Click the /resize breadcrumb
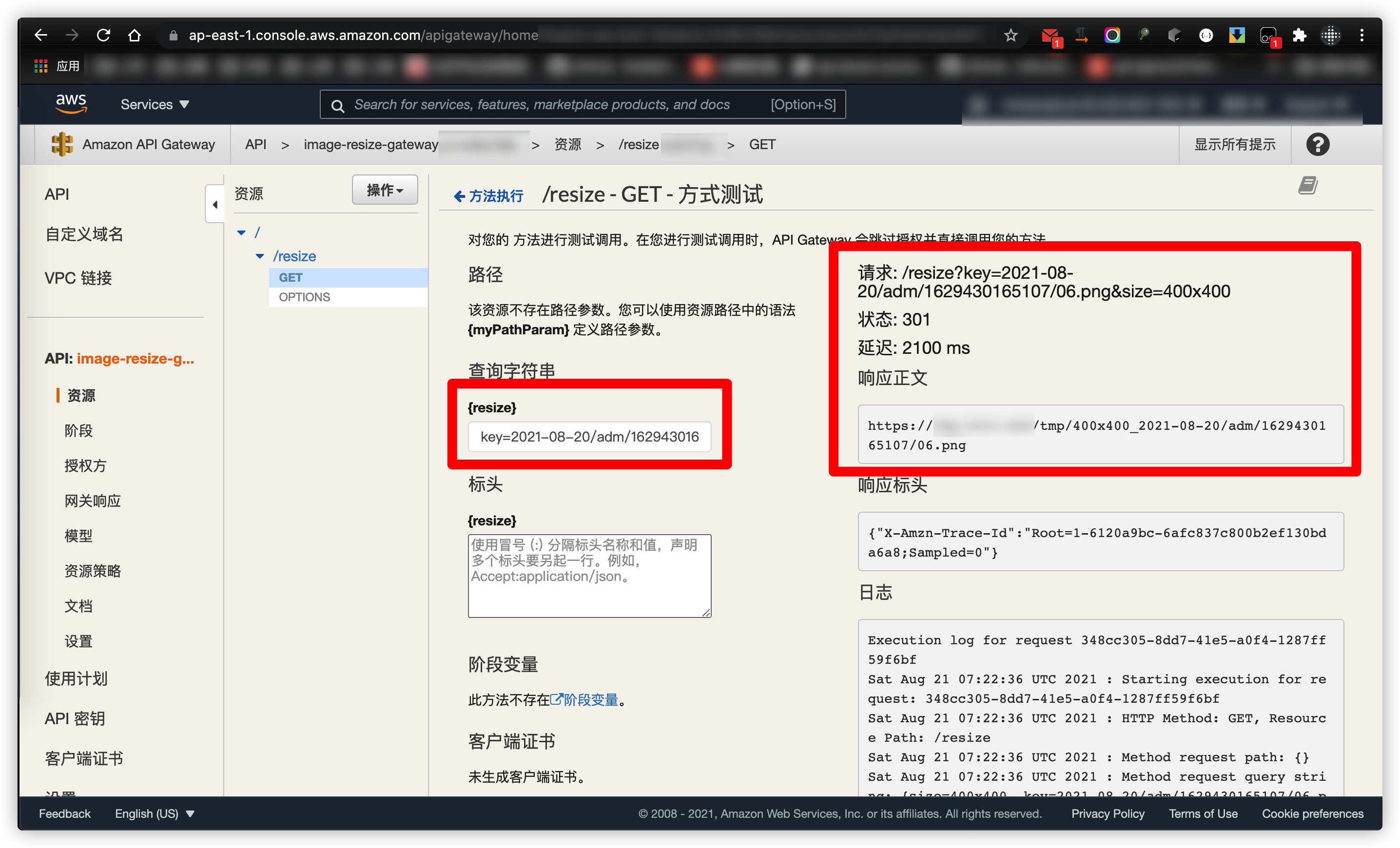 point(639,144)
